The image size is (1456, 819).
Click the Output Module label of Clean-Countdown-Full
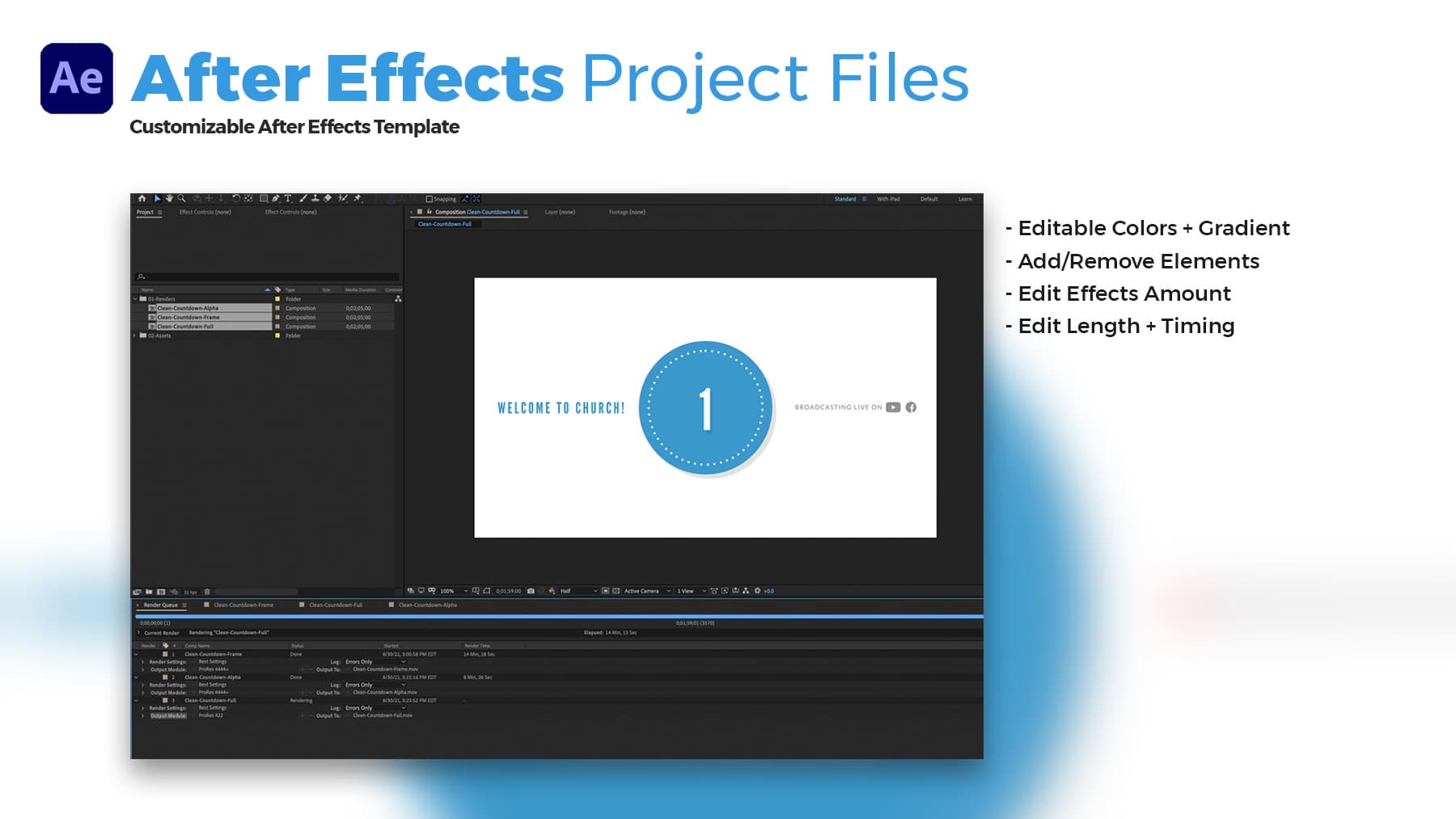coord(168,716)
